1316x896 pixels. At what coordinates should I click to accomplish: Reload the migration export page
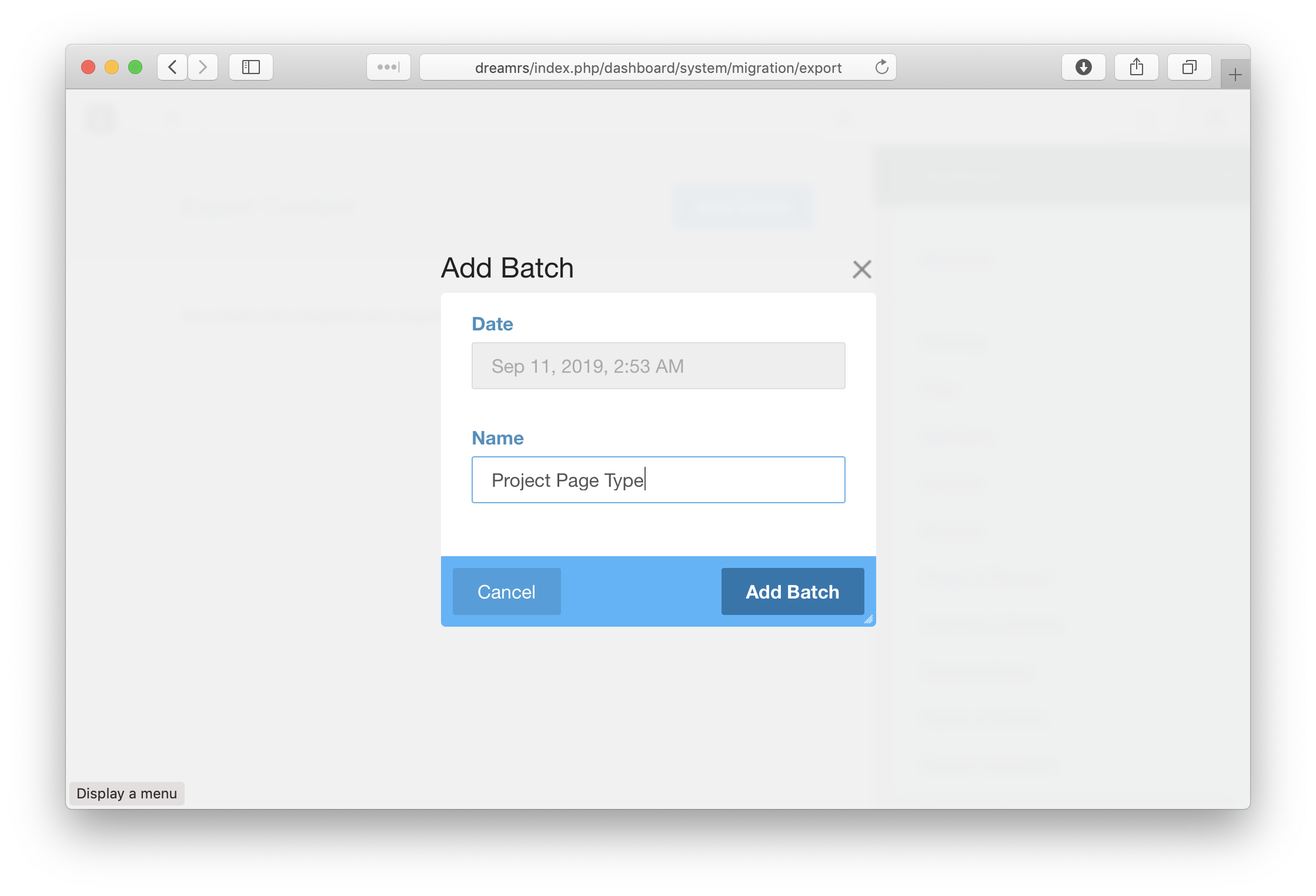[x=881, y=68]
